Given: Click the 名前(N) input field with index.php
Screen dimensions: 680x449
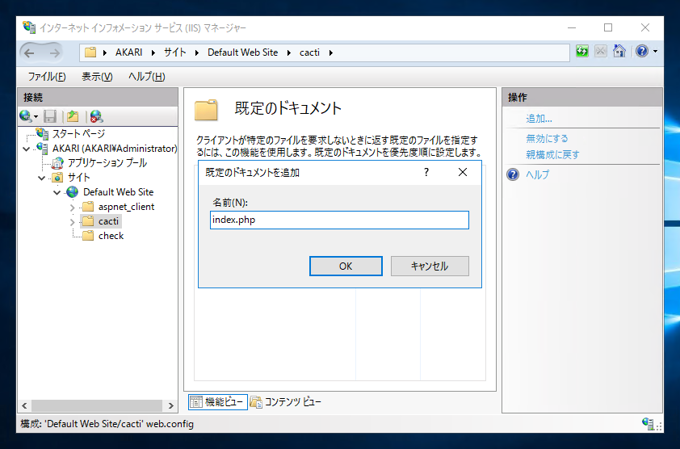Looking at the screenshot, I should click(x=339, y=220).
